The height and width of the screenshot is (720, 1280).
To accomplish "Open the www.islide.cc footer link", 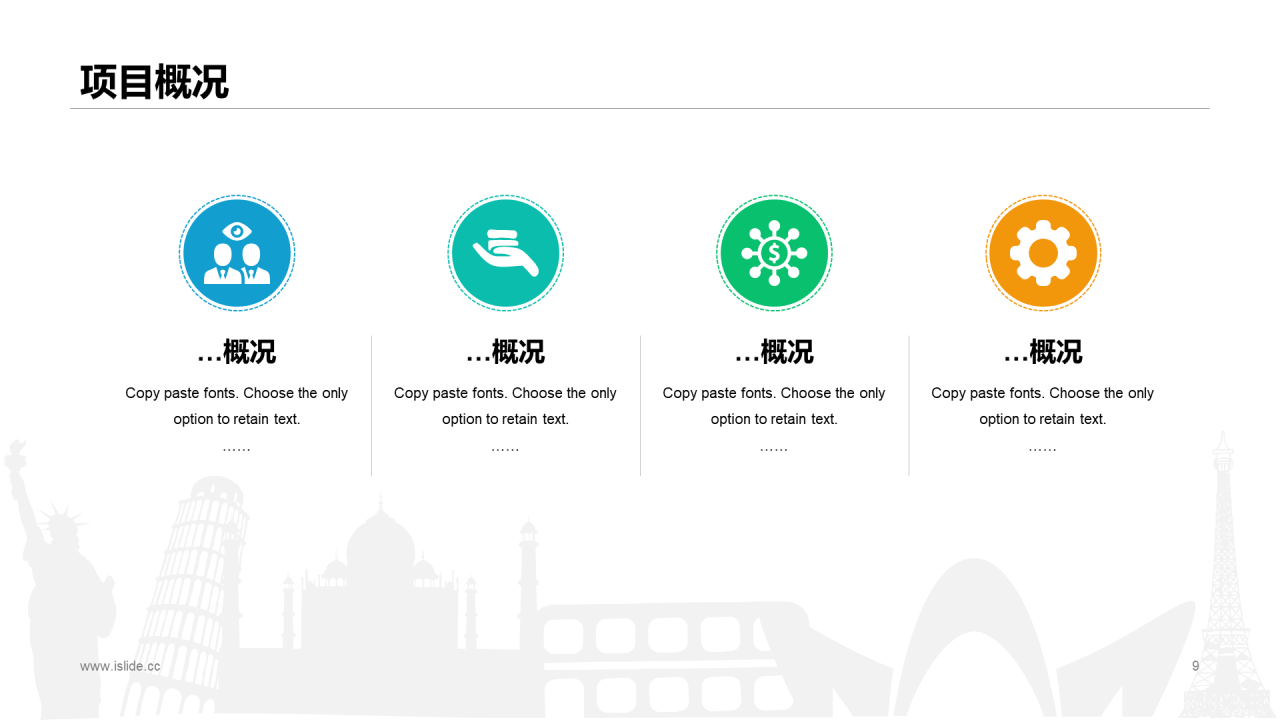I will [x=120, y=666].
